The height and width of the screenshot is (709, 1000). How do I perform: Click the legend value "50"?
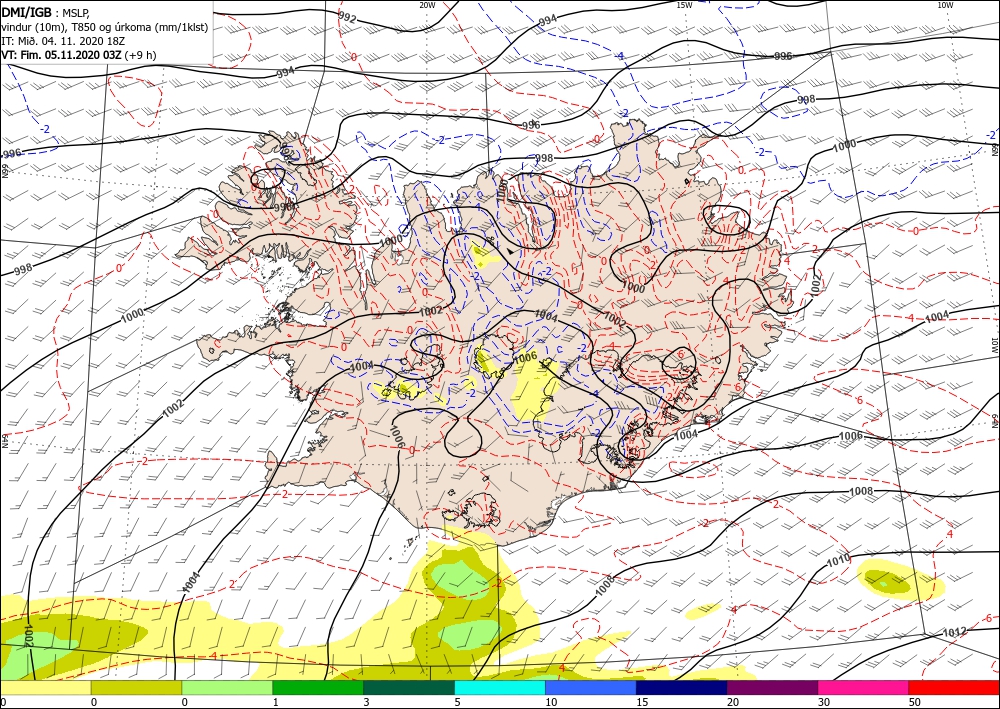tap(915, 702)
